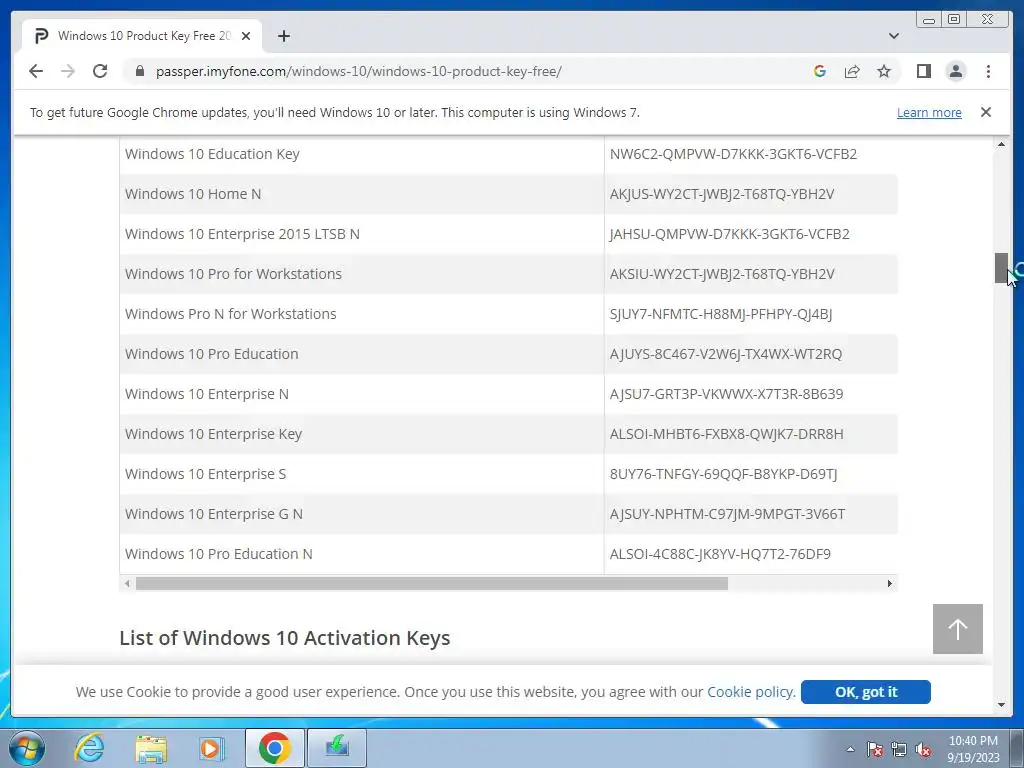The image size is (1024, 768).
Task: Click the table's horizontal scrollbar left arrow
Action: coord(127,583)
